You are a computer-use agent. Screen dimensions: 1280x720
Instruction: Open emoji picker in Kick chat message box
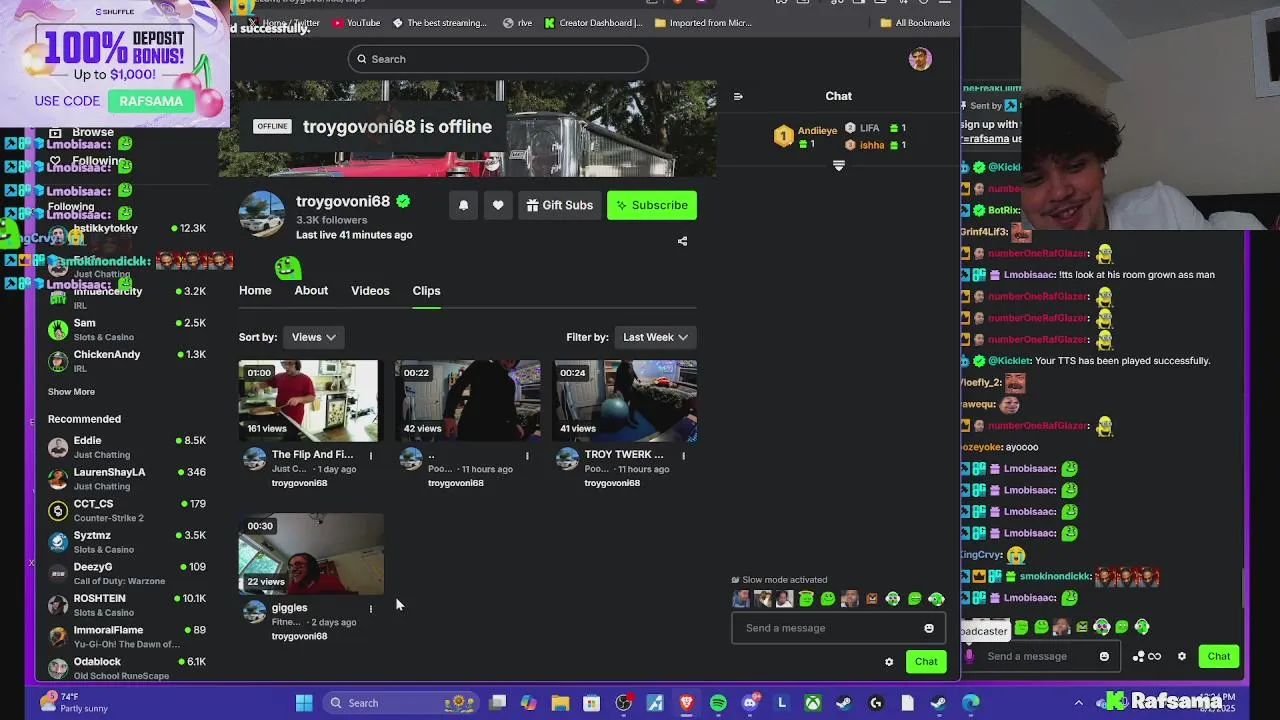tap(929, 628)
